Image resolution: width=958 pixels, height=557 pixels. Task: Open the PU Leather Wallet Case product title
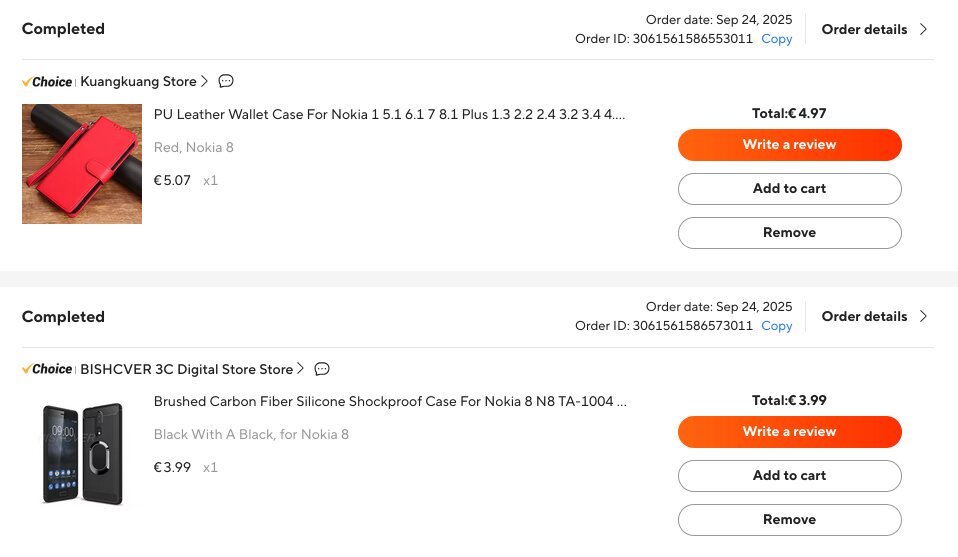point(389,114)
